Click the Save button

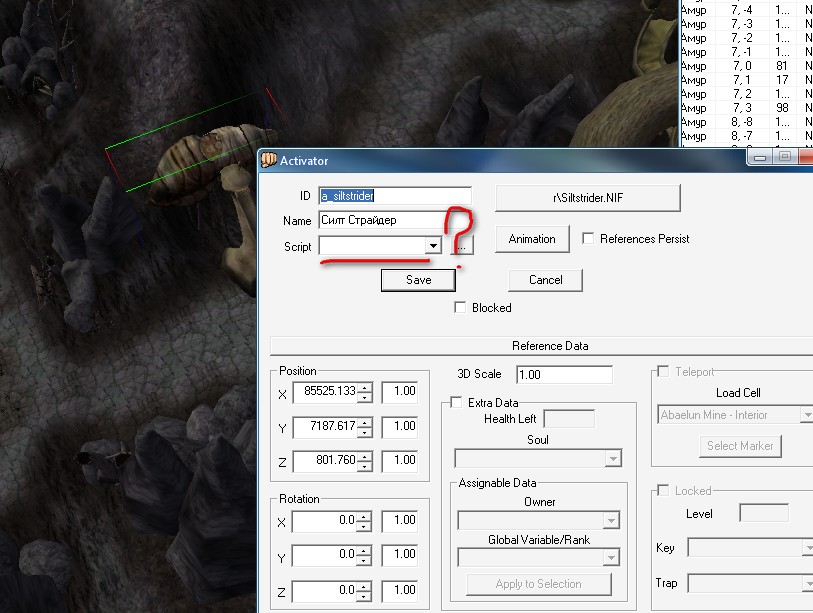(x=418, y=280)
